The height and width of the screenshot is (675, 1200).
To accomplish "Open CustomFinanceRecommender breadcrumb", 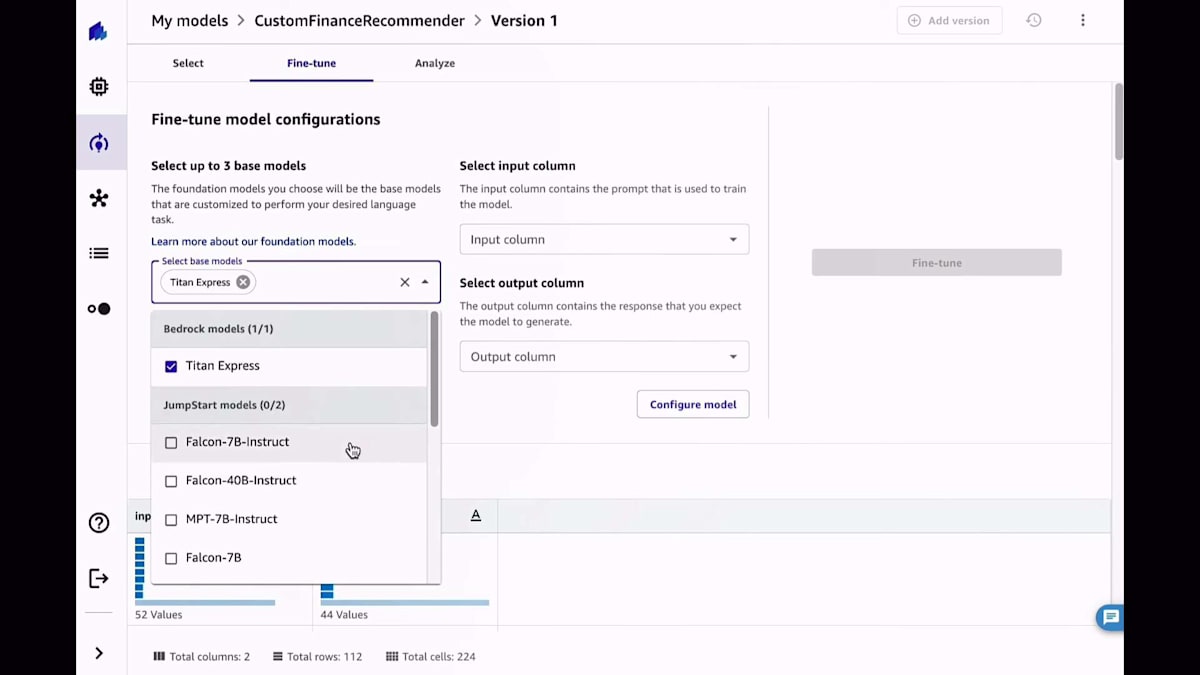I will (360, 20).
